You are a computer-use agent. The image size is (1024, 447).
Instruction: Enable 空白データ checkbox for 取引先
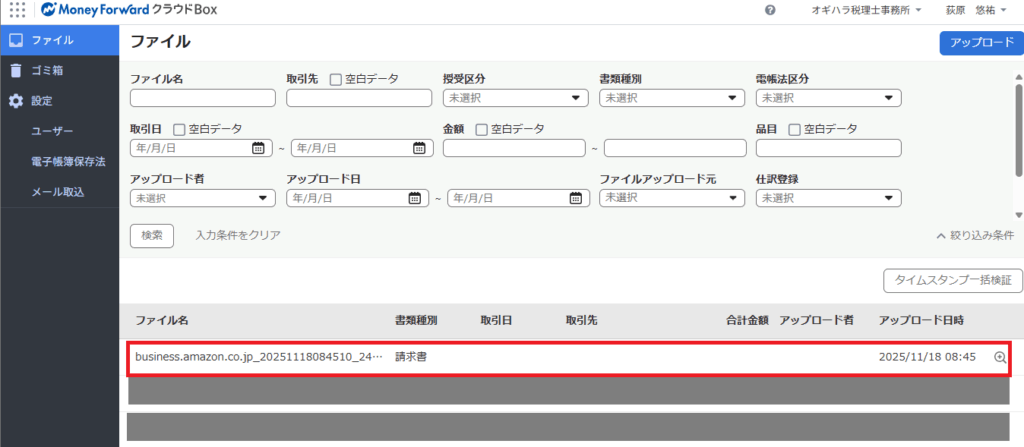point(336,78)
